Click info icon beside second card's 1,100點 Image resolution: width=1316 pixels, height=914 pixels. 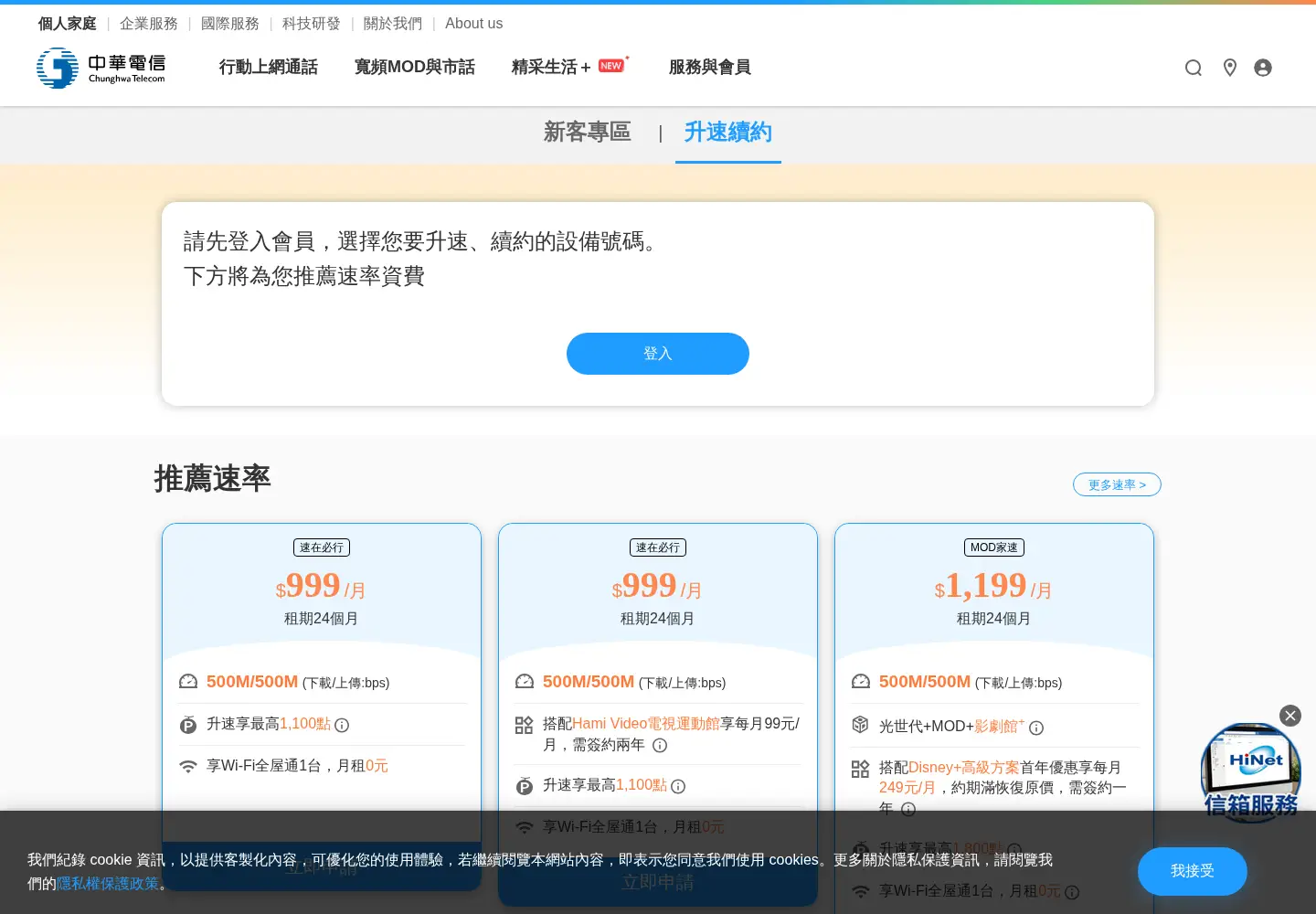click(x=678, y=786)
